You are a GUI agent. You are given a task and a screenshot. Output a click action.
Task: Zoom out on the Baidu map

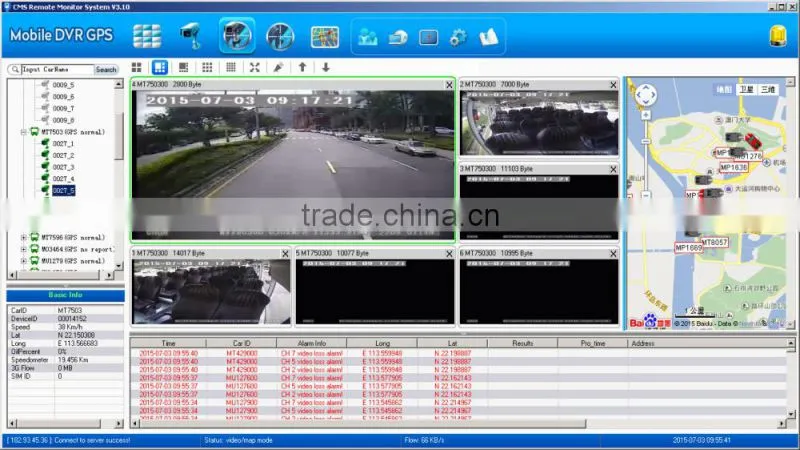(x=646, y=196)
